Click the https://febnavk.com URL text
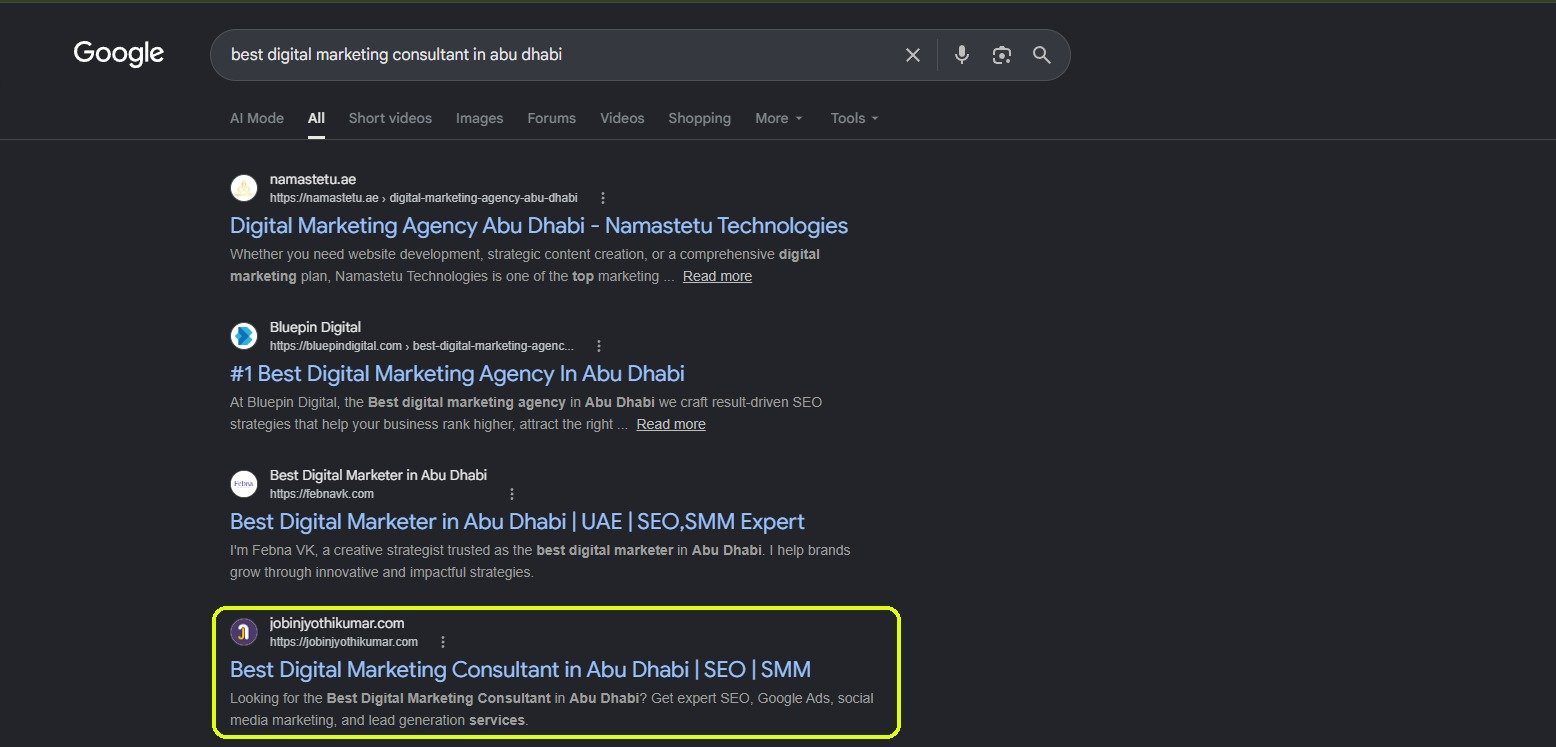1556x747 pixels. [322, 494]
